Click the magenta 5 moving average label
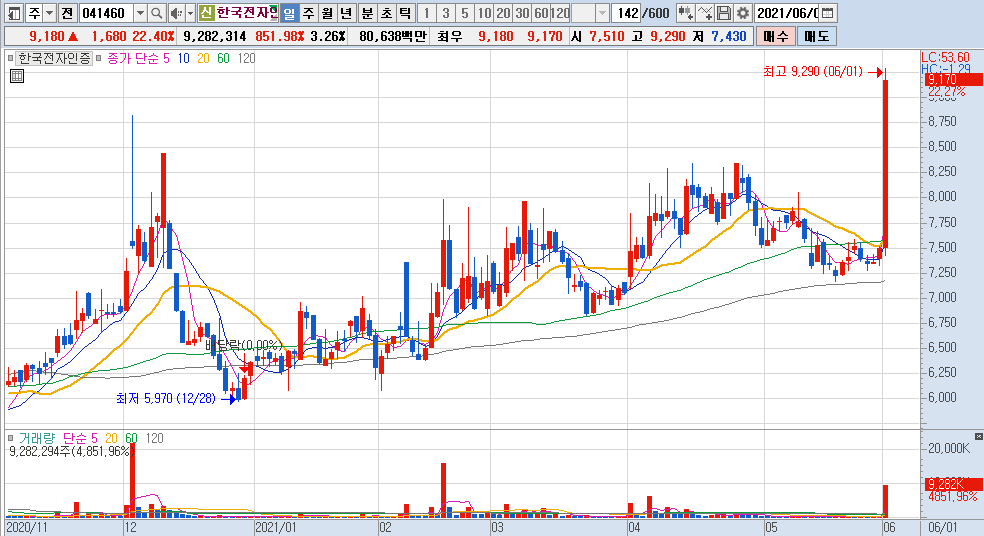Image resolution: width=984 pixels, height=536 pixels. tap(166, 58)
